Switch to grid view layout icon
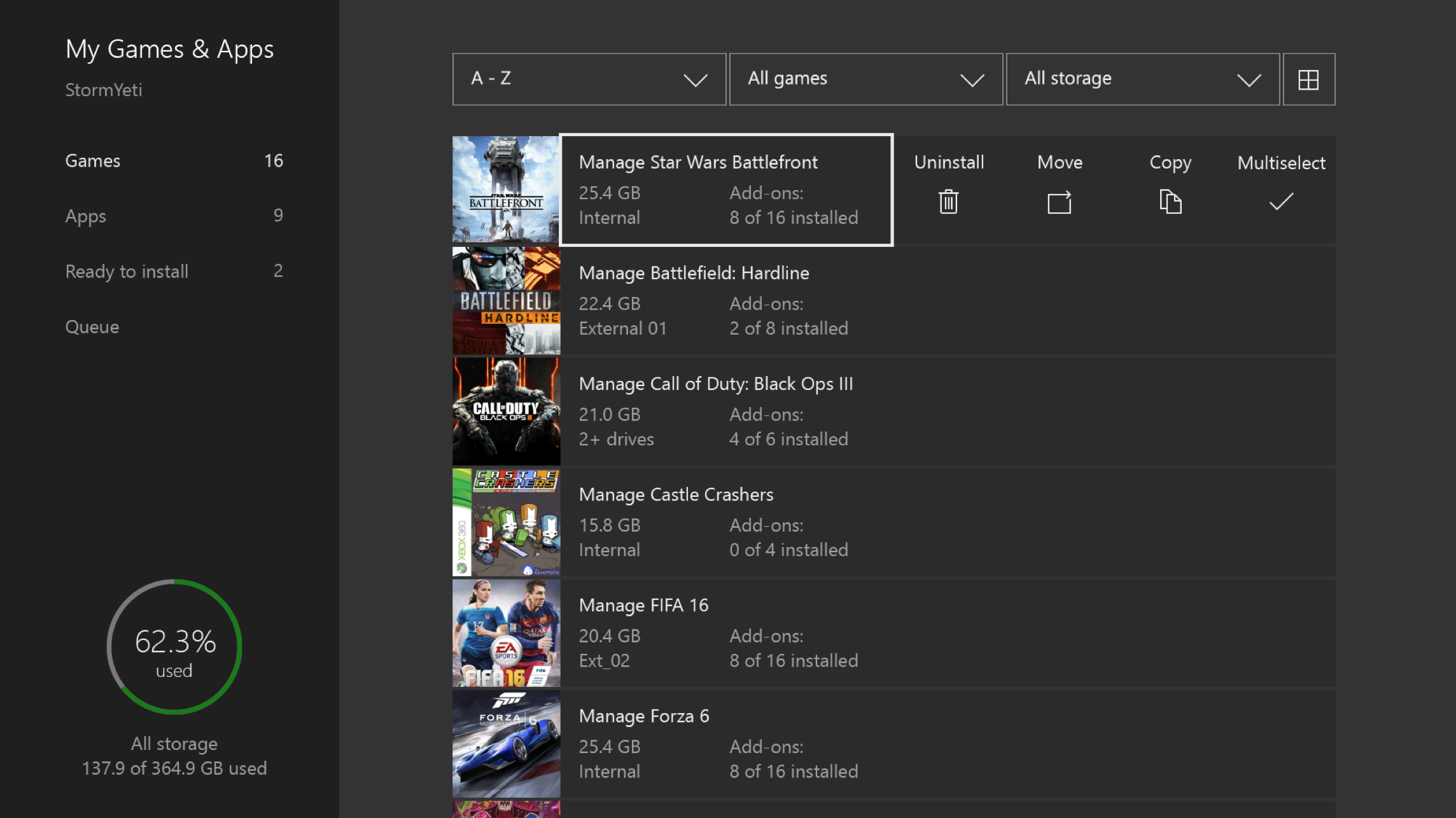 pyautogui.click(x=1308, y=80)
